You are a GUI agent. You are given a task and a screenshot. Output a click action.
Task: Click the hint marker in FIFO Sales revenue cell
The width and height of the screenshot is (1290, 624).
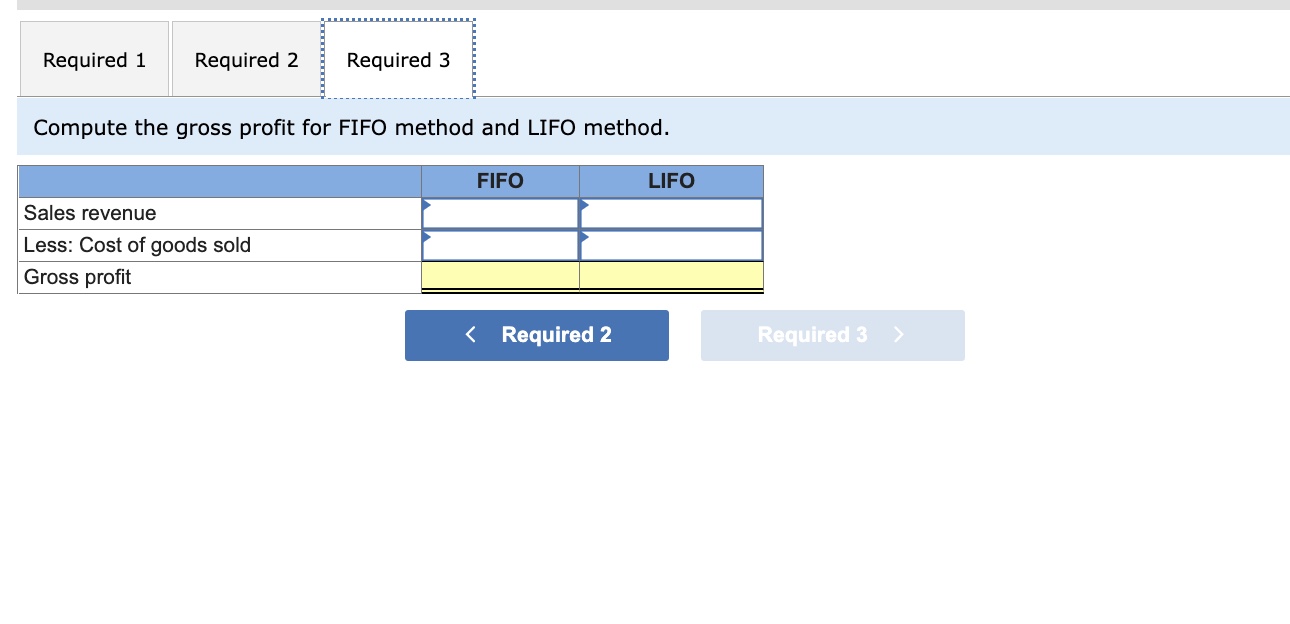coord(428,206)
